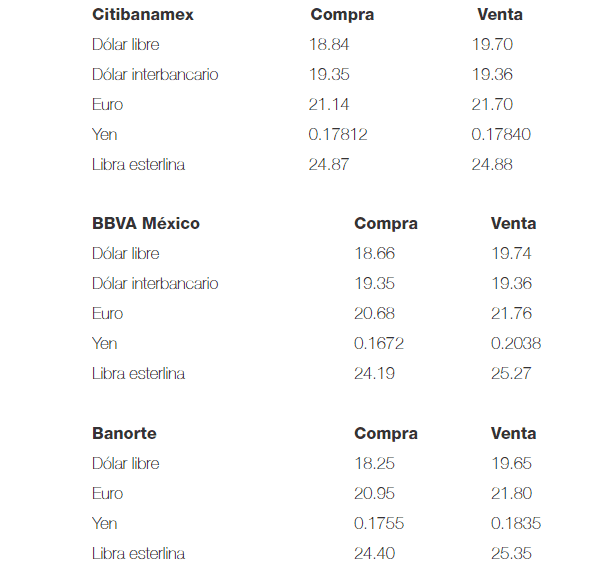This screenshot has height=575, width=614.
Task: Select Citibanamex Dólar libre compra value 18.84
Action: pos(328,45)
